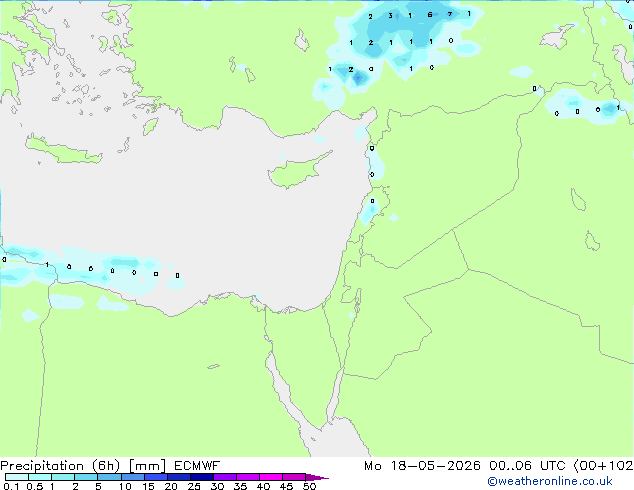Click the legend label '10'
The height and width of the screenshot is (490, 634).
point(125,486)
